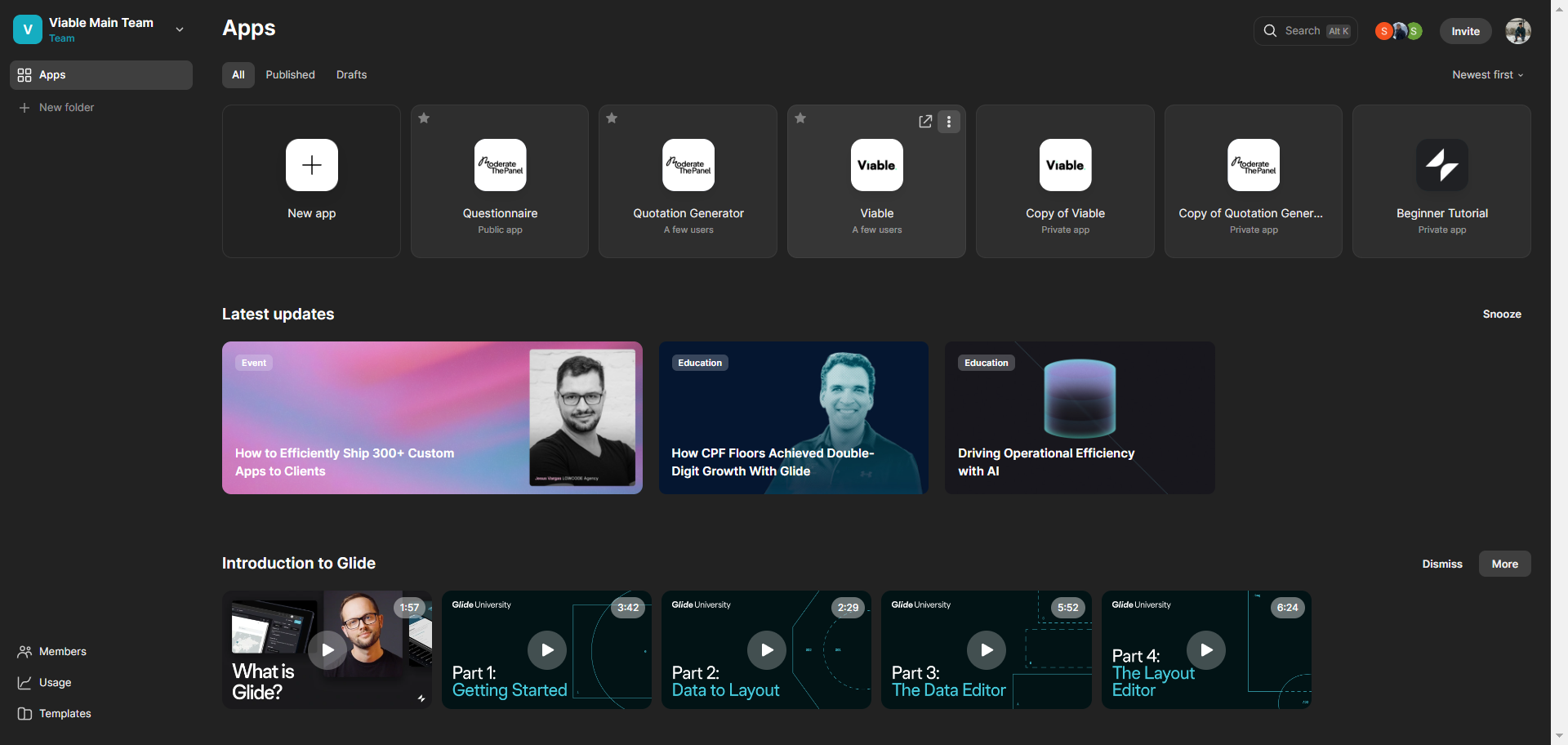Play Part 4: The Layout Editor video

click(1206, 650)
